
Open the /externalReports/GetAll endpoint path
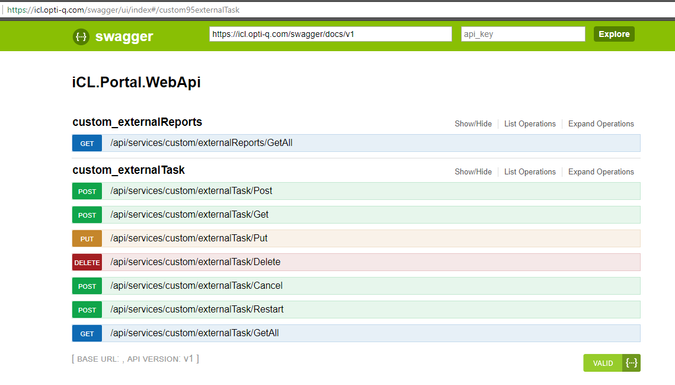pos(201,143)
